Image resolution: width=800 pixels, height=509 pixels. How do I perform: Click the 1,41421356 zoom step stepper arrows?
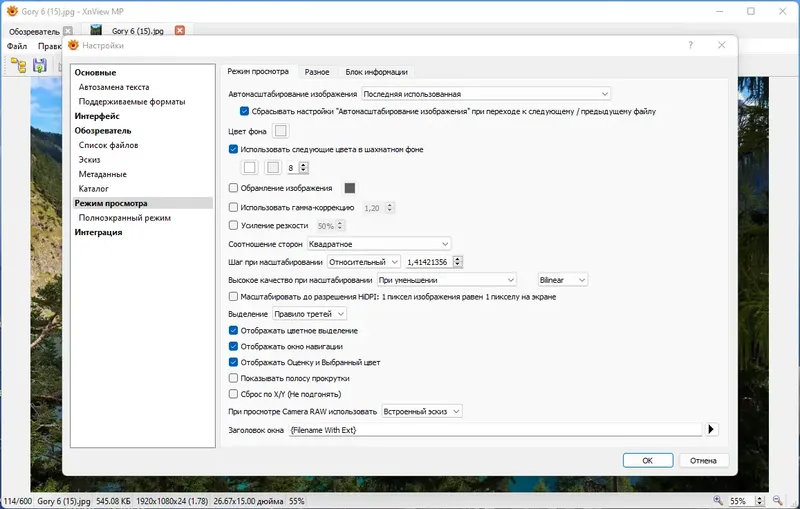pos(458,262)
